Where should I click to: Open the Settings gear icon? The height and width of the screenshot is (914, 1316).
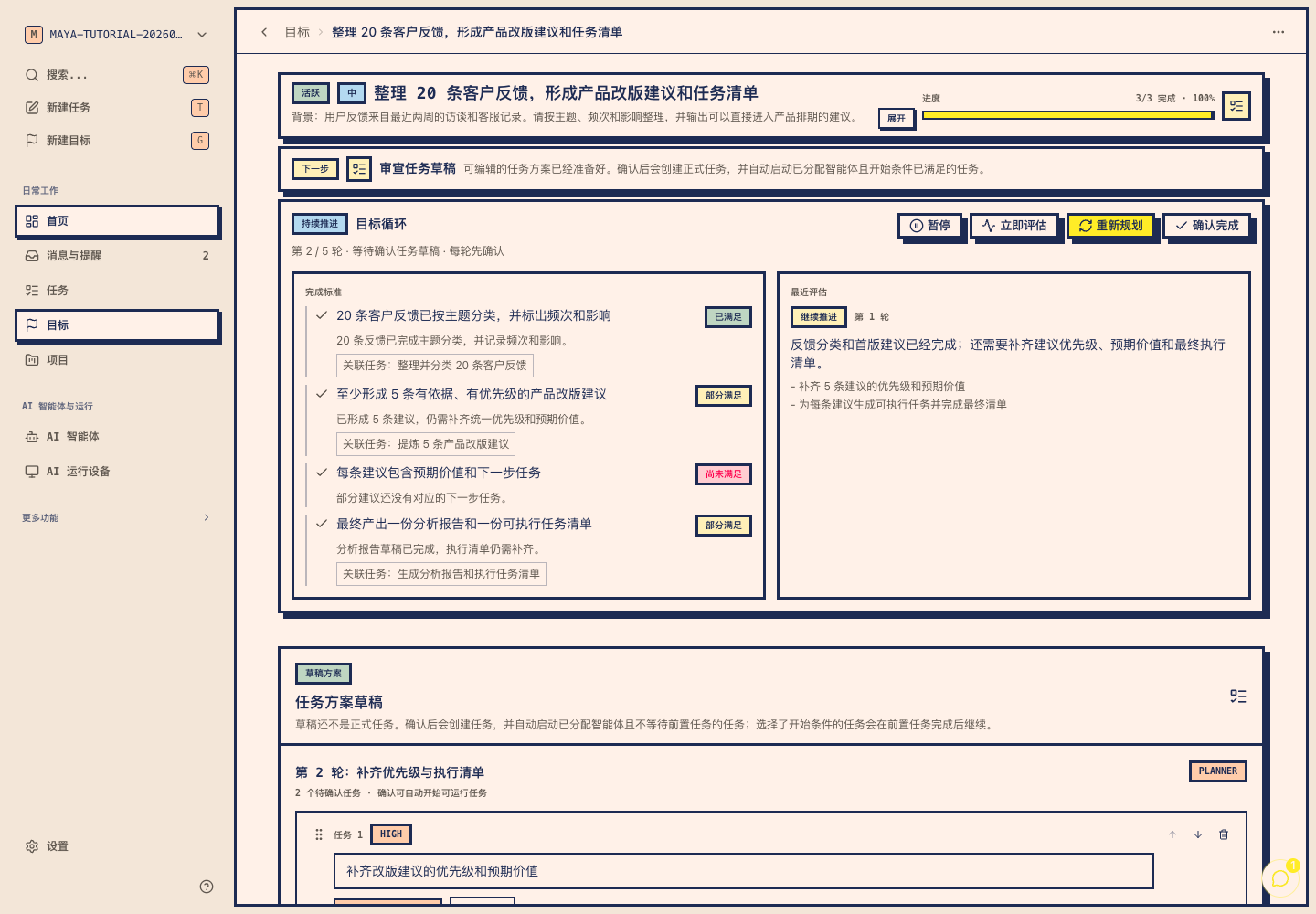click(32, 846)
